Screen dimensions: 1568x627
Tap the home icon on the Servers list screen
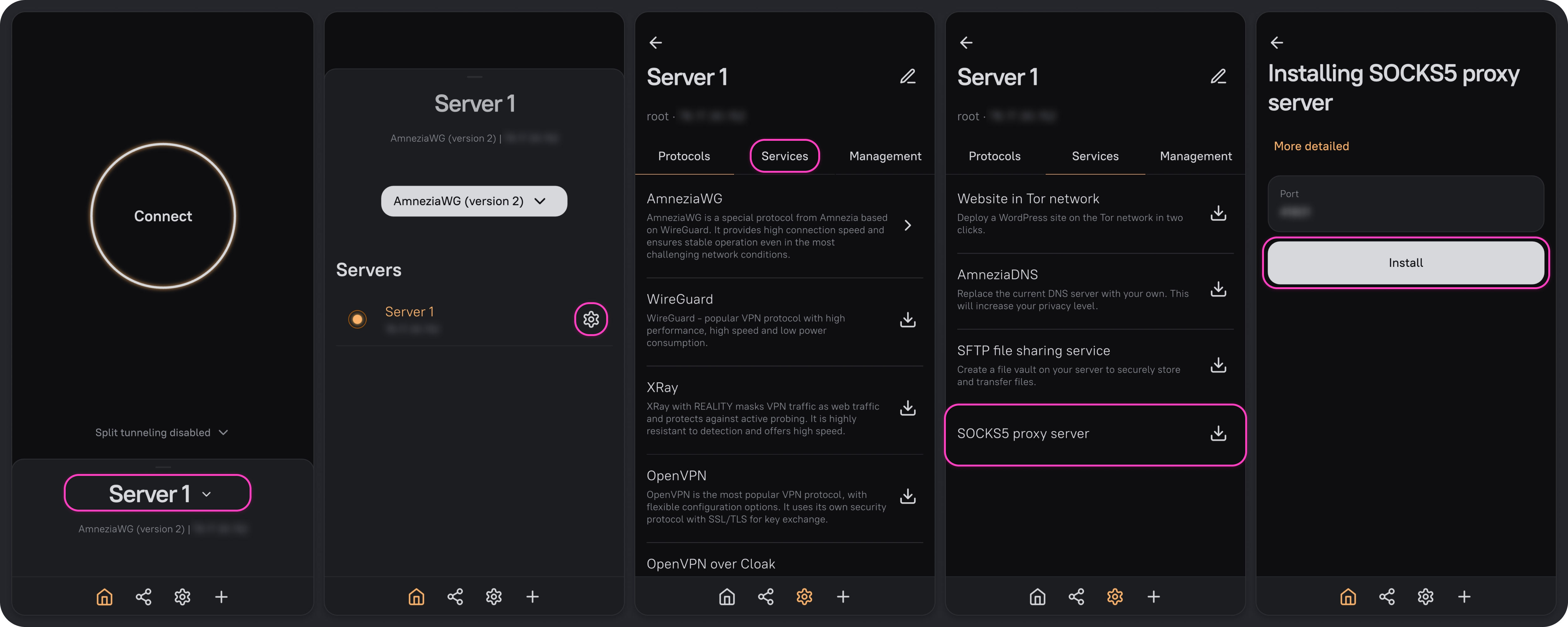416,597
